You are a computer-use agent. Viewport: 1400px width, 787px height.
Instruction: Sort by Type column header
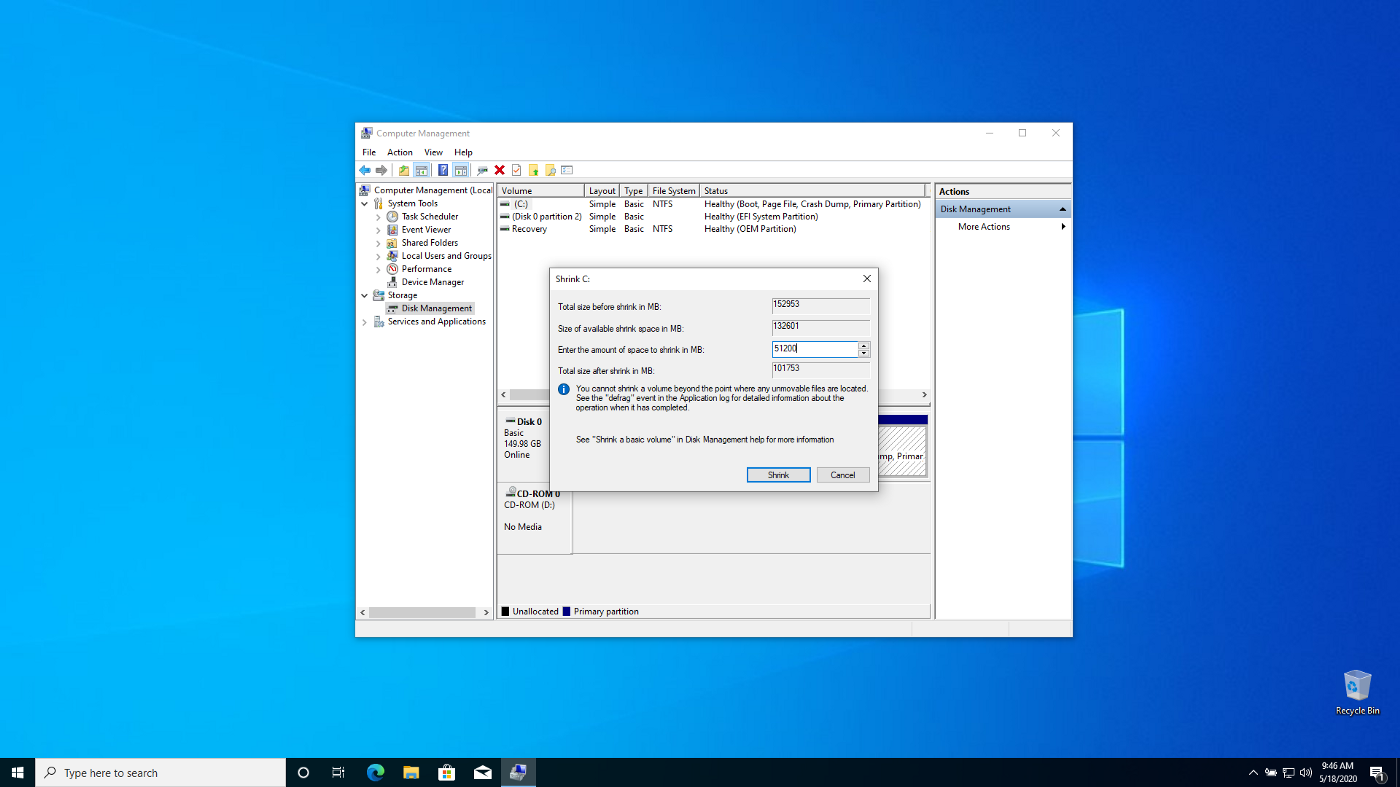click(634, 190)
